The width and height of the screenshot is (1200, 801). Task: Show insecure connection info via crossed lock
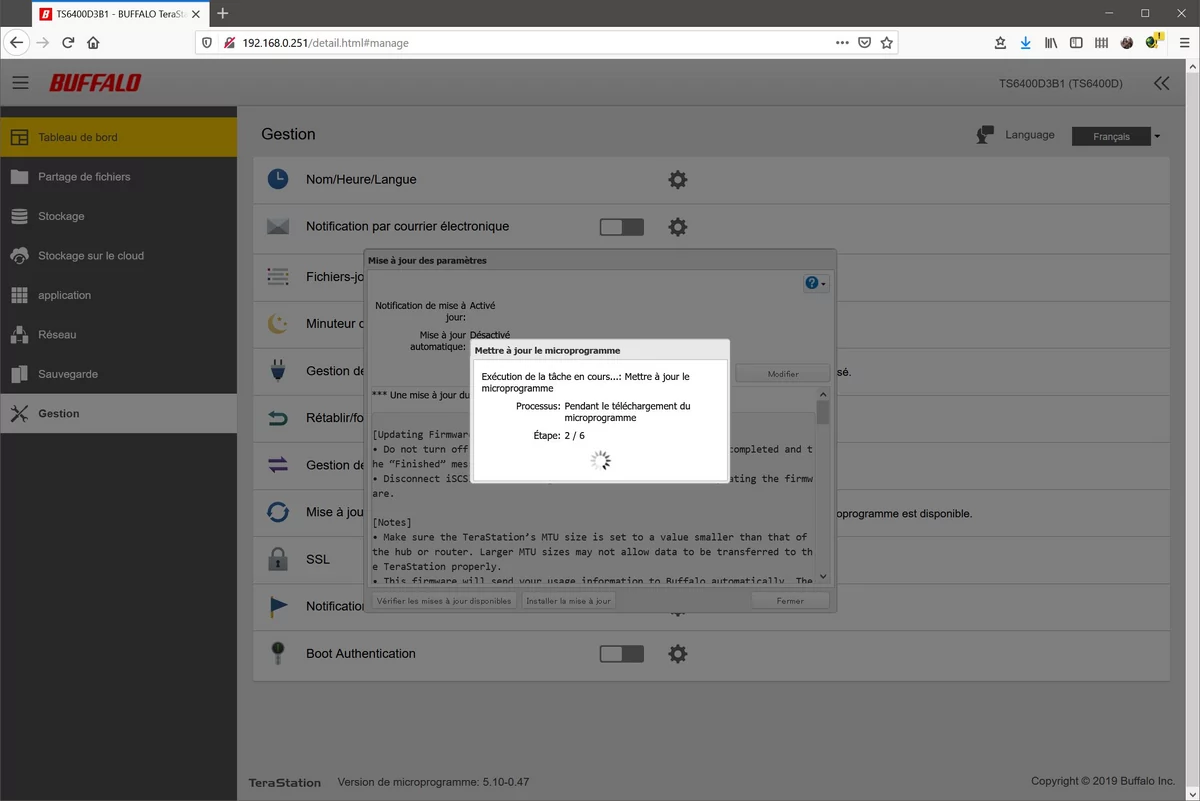[x=229, y=43]
